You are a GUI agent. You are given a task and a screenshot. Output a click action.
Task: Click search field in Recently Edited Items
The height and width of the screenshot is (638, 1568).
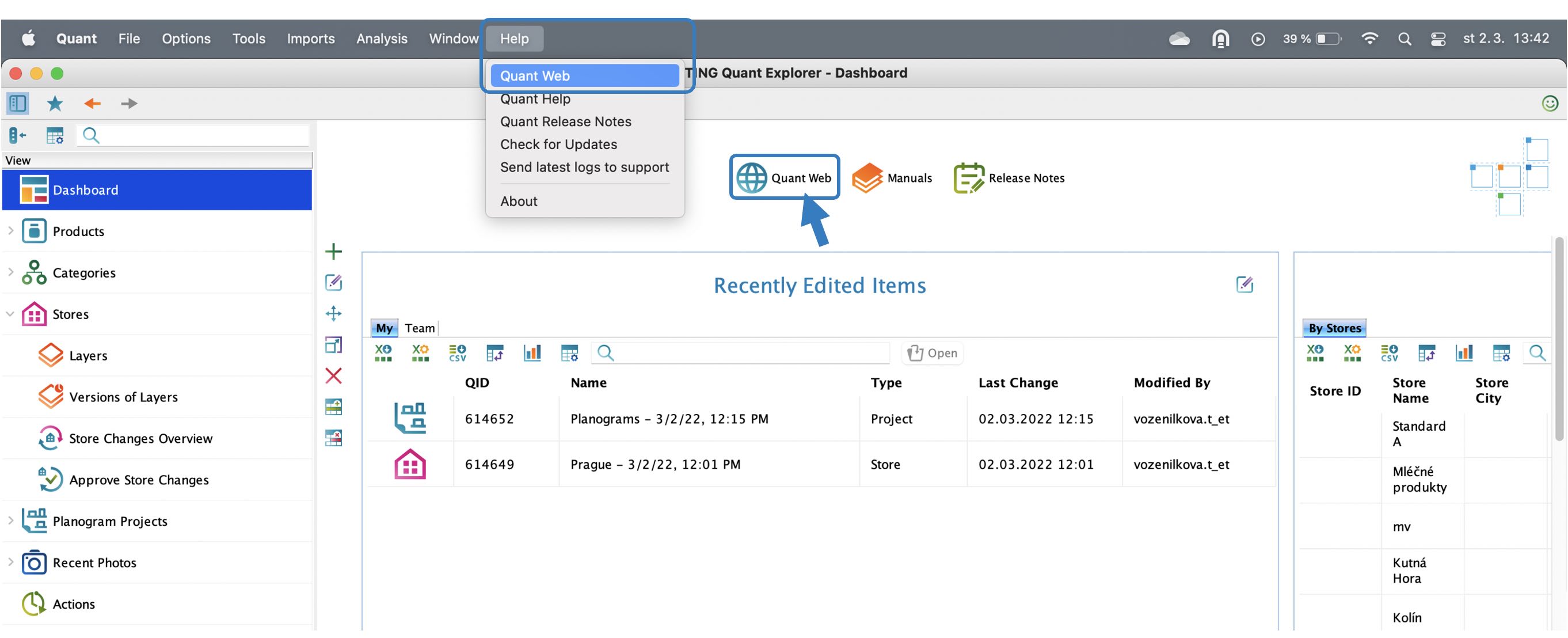[x=741, y=353]
